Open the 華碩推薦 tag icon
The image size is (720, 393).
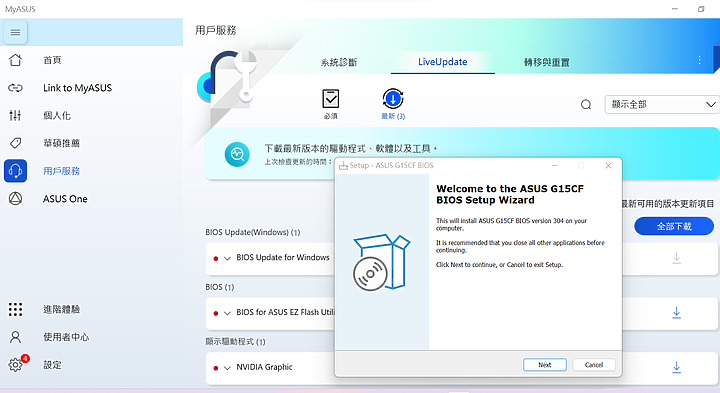[15, 143]
